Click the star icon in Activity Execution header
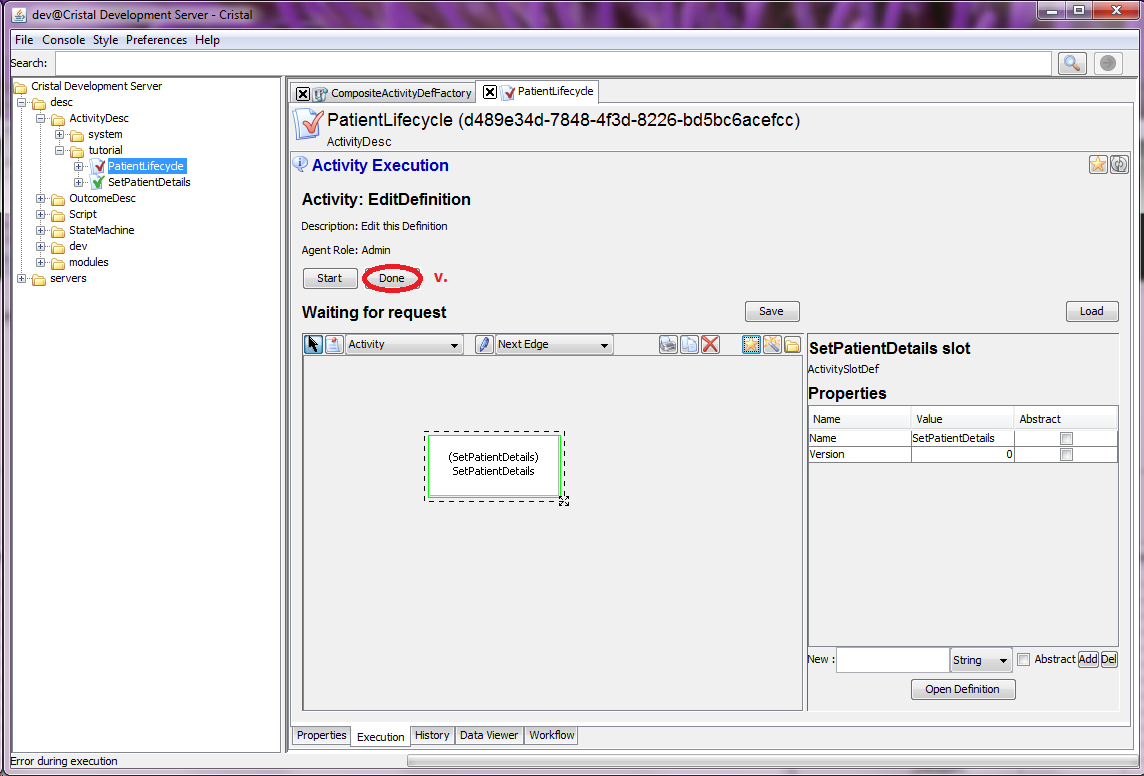1144x776 pixels. 1098,165
